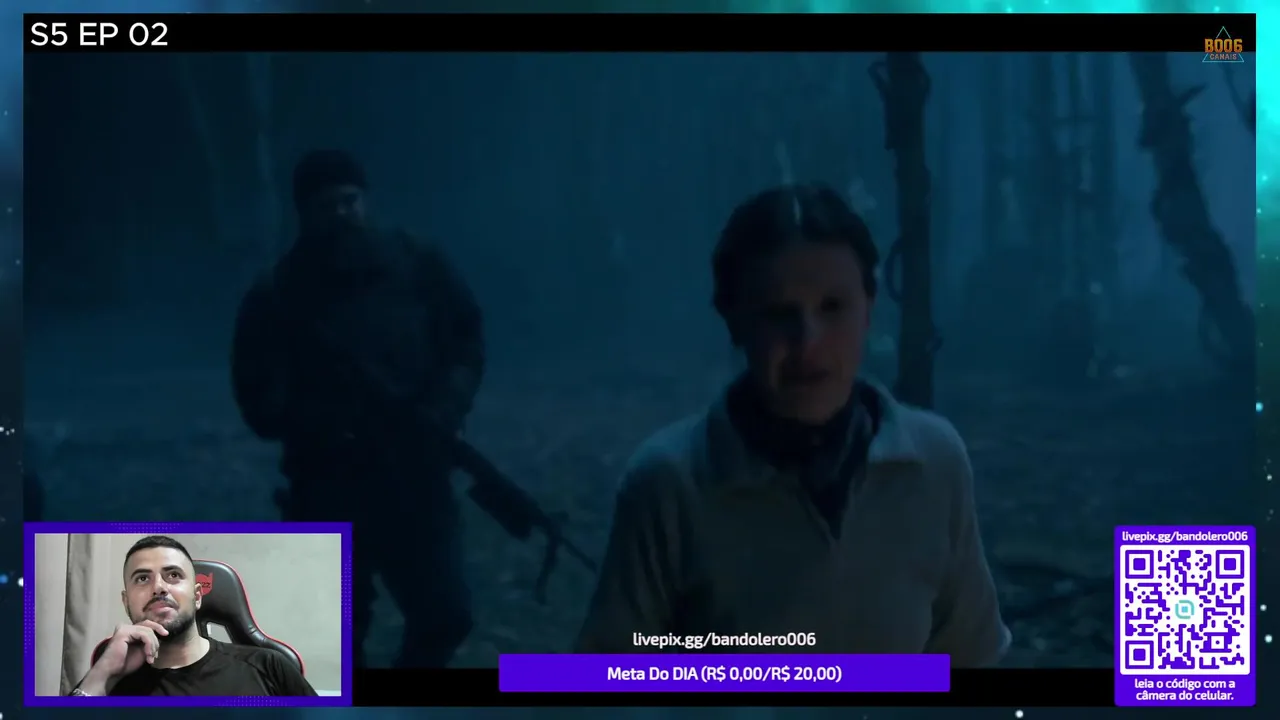1280x720 pixels.
Task: Click the streamer webcam feed
Action: coord(188,614)
